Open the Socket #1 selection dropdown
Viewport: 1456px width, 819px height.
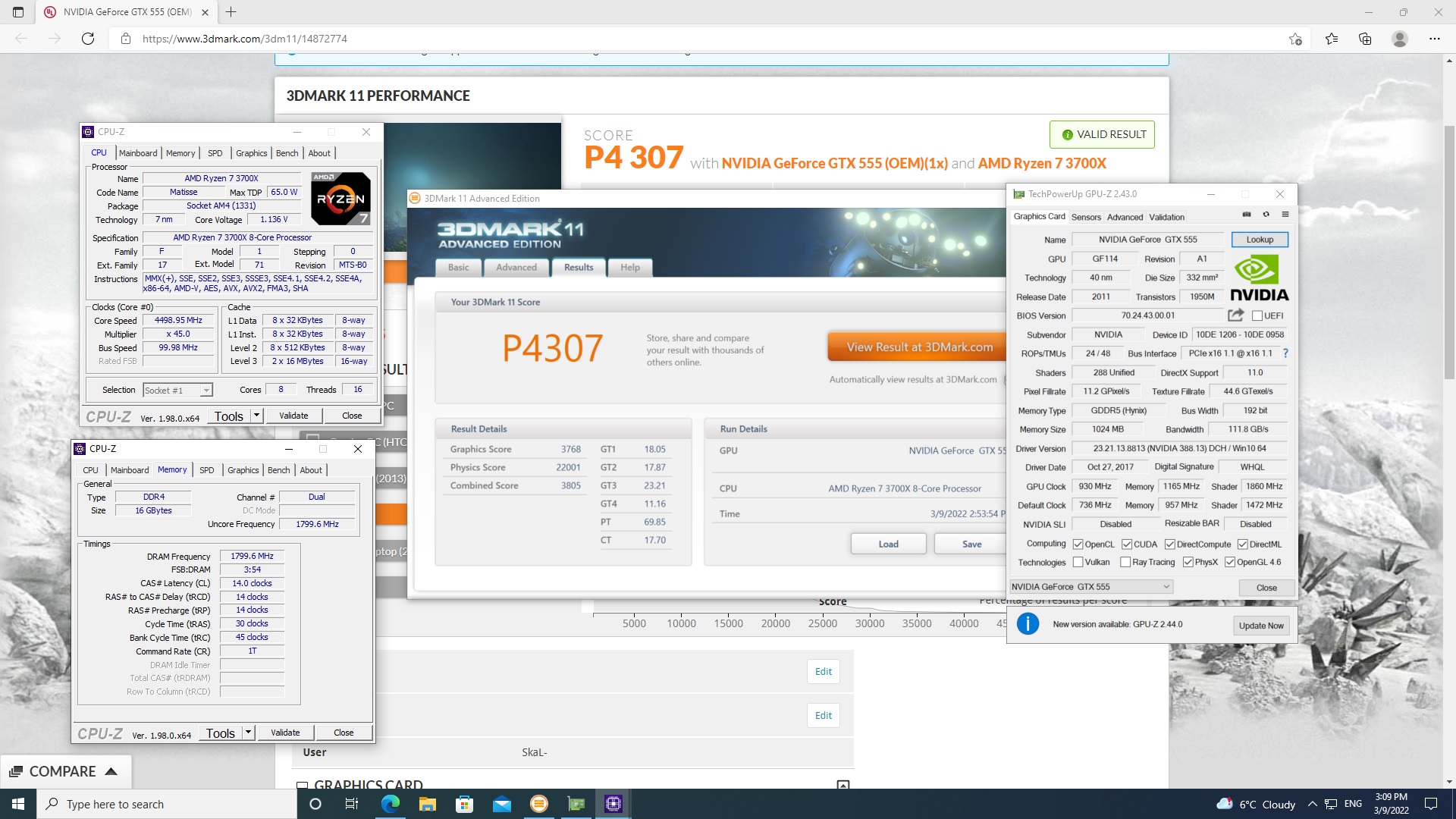(177, 390)
